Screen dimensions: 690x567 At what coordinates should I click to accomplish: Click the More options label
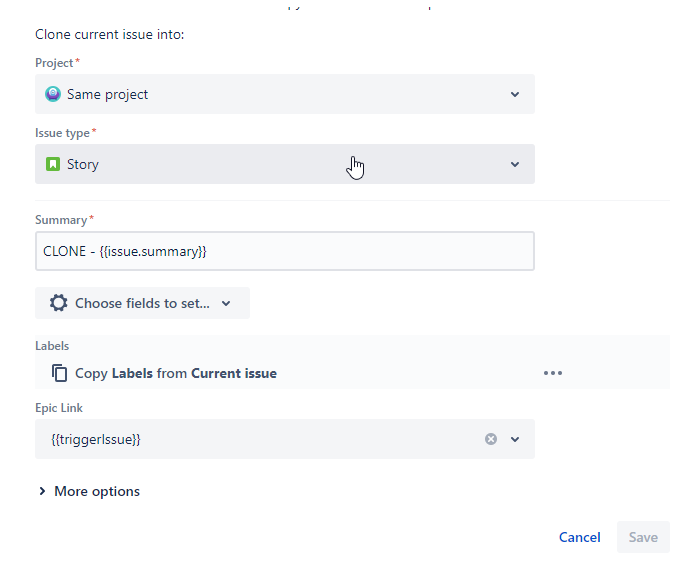click(97, 491)
